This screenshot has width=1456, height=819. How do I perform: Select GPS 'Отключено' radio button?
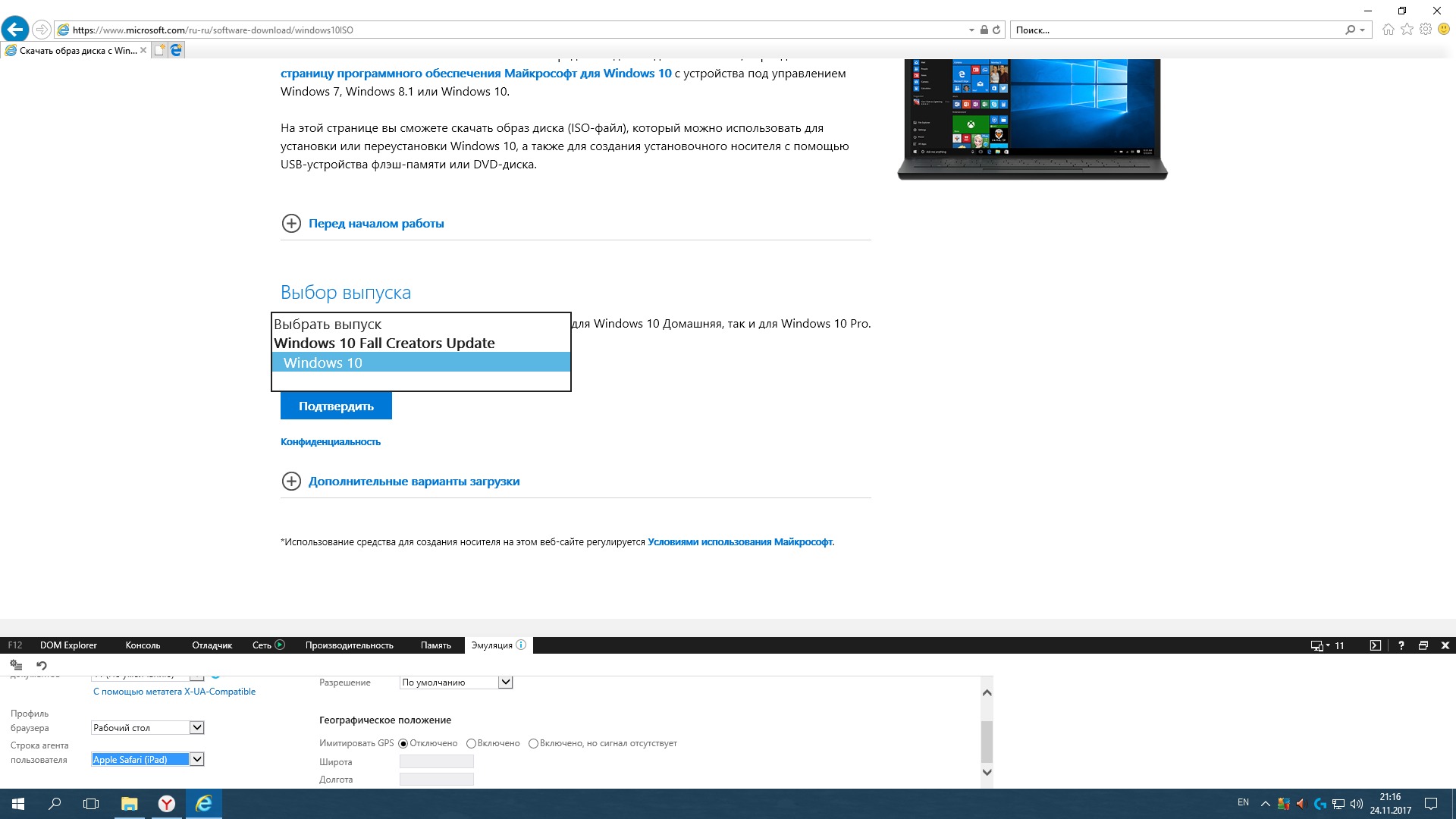(403, 743)
